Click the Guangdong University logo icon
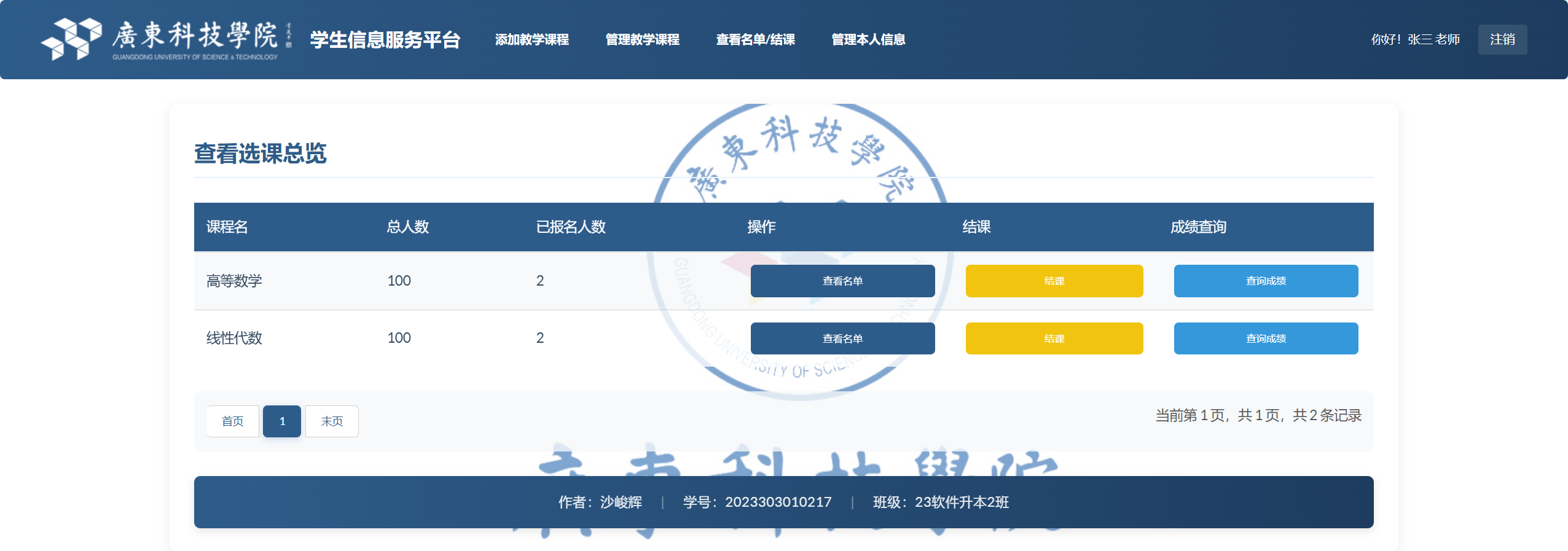This screenshot has height=551, width=1568. 71,39
